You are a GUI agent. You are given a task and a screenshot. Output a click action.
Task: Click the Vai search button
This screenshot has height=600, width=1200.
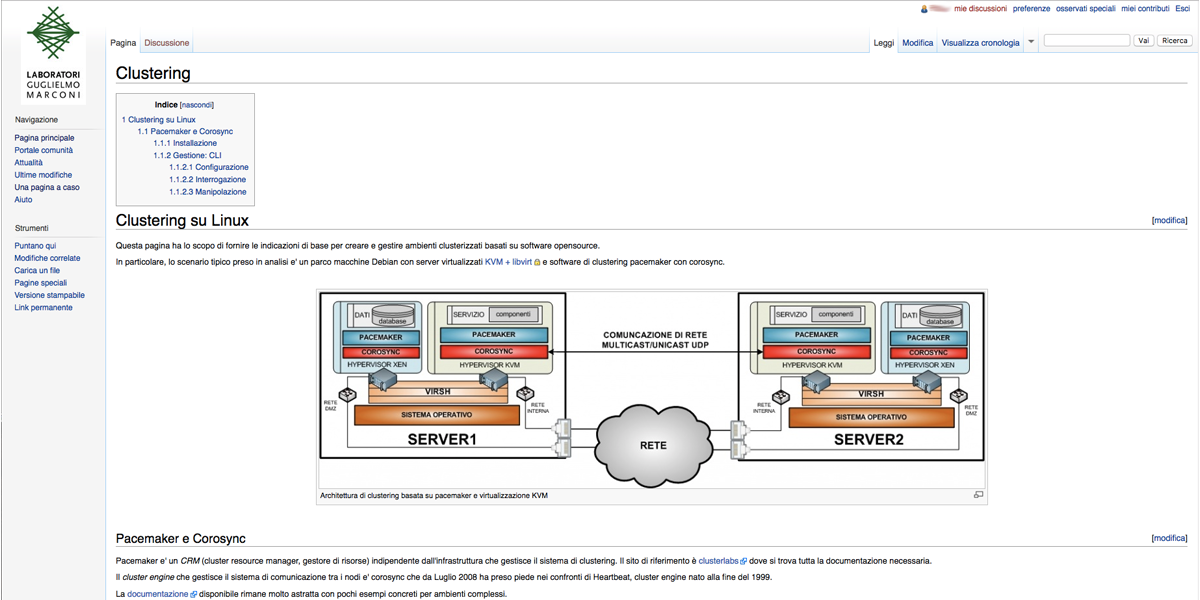point(1144,41)
